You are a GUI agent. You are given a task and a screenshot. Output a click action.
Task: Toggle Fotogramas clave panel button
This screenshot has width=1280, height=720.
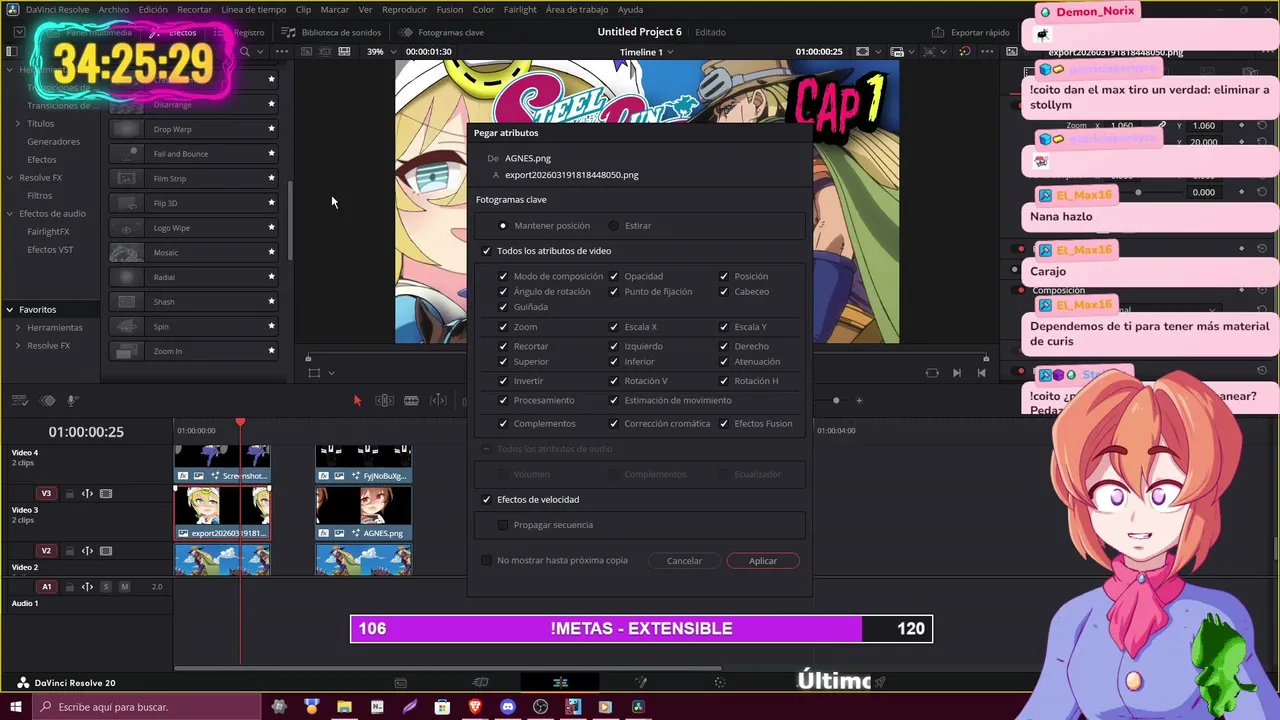pos(442,32)
